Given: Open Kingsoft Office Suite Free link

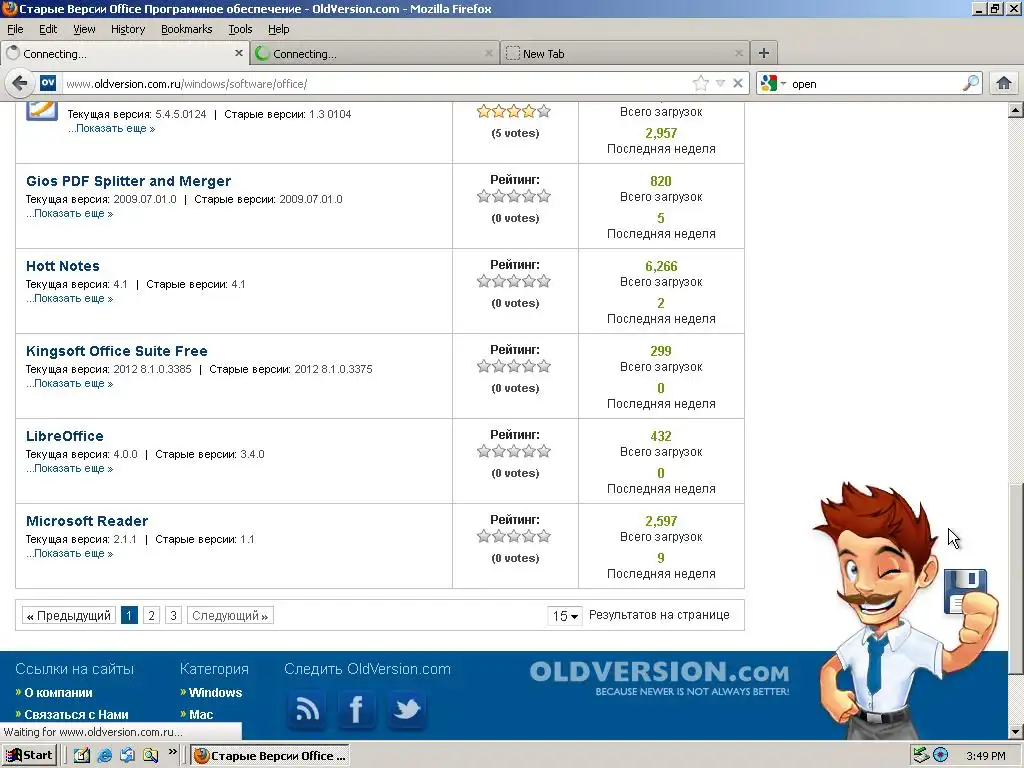Looking at the screenshot, I should point(117,351).
